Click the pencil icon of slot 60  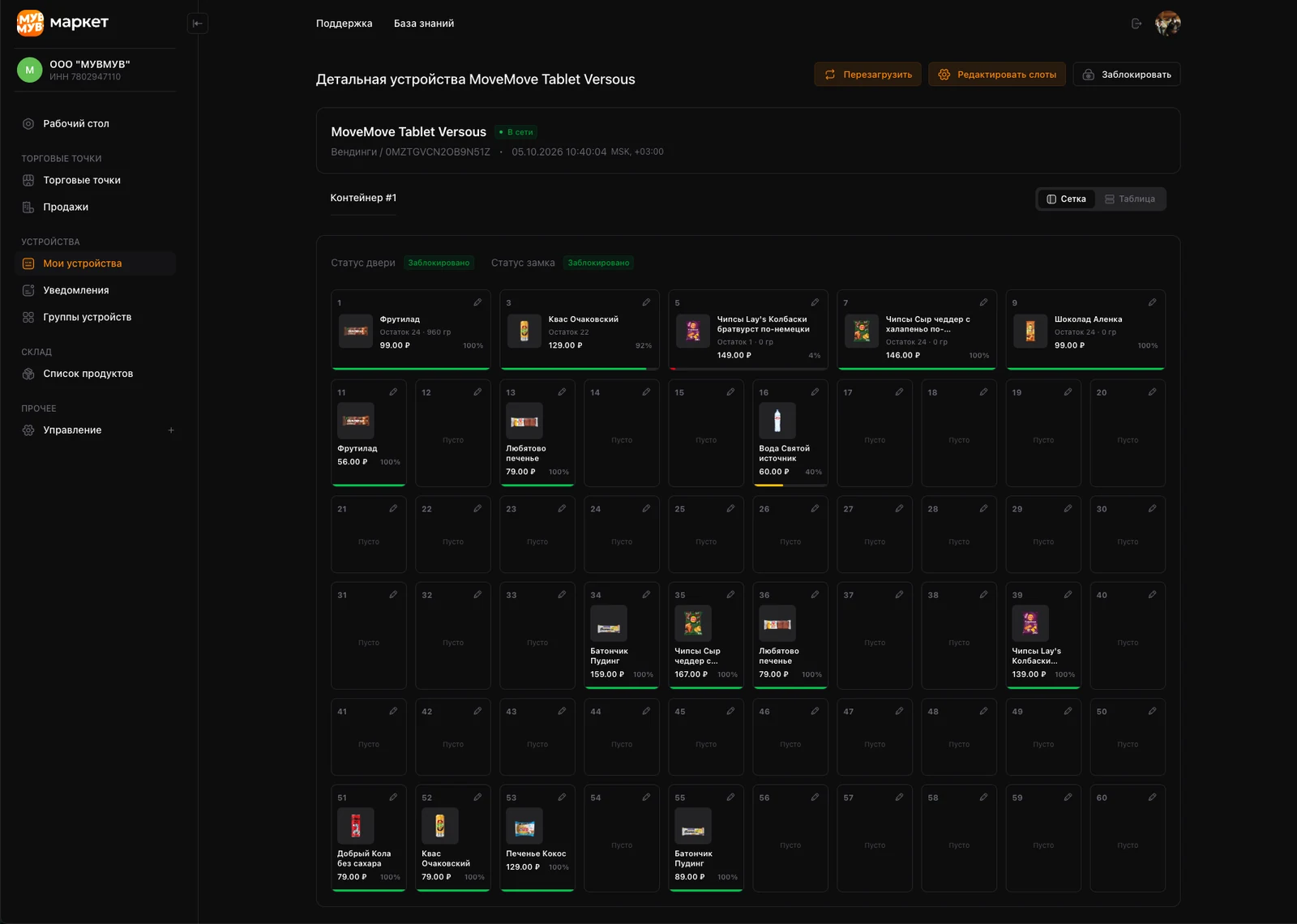click(1152, 798)
